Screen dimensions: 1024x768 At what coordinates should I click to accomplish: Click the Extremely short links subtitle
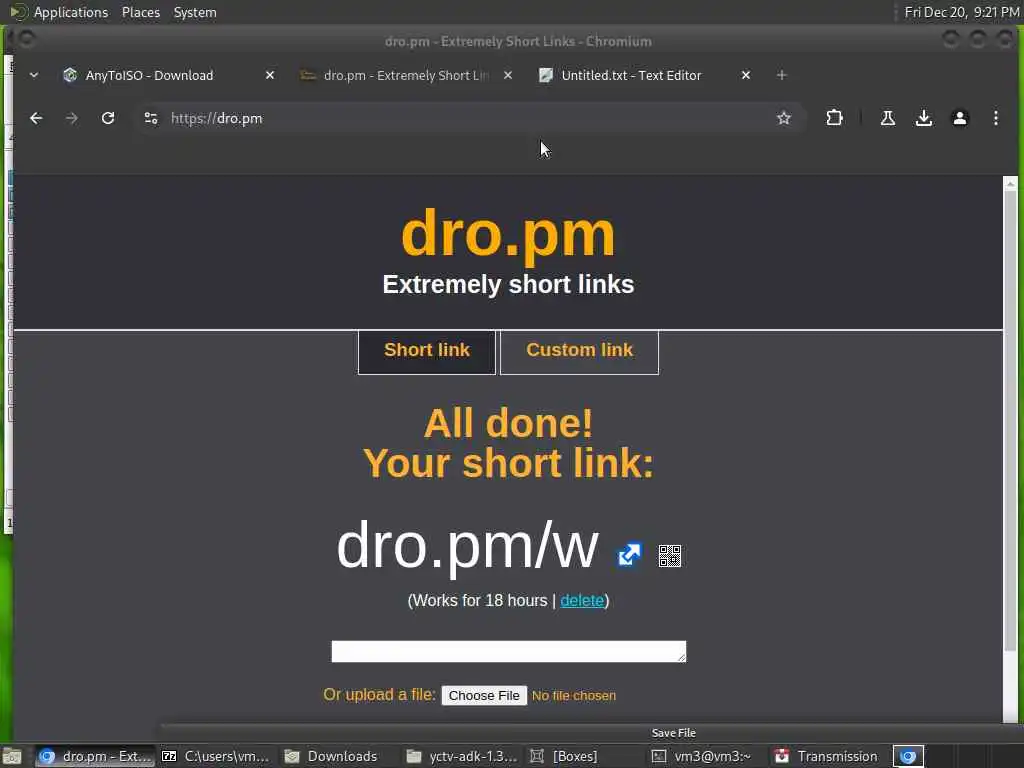point(508,285)
